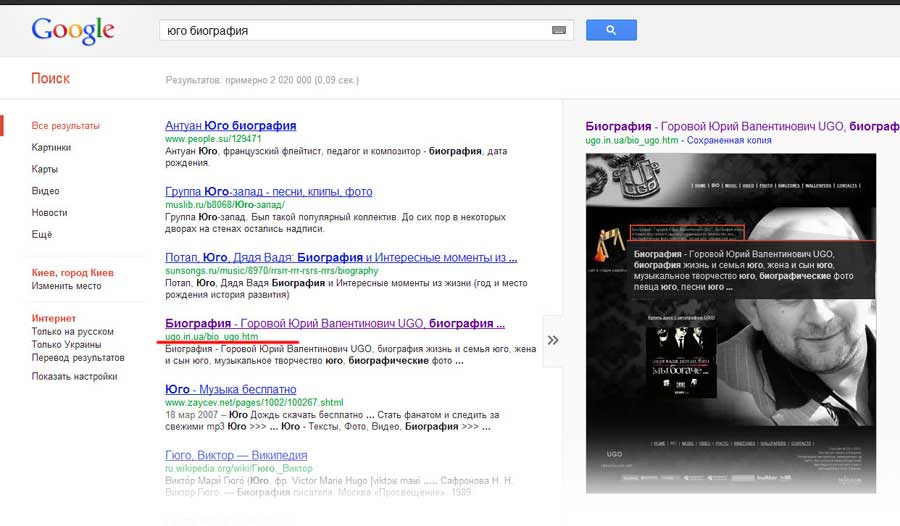Switch to Картинки results
The width and height of the screenshot is (900, 526).
(51, 148)
